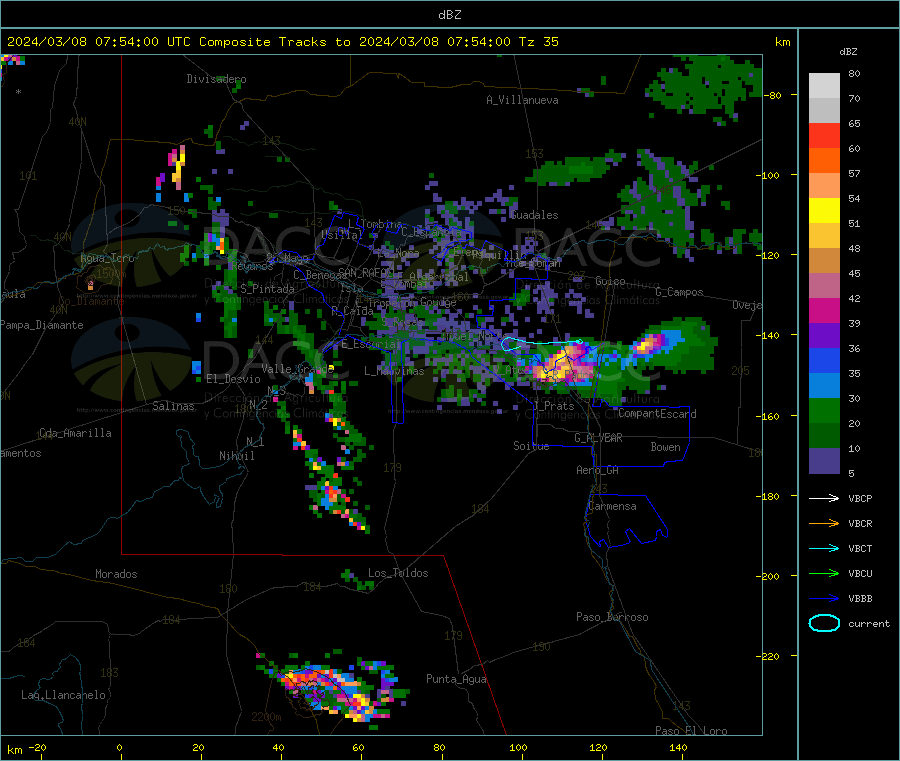This screenshot has height=761, width=900.
Task: Click the magenta 39 dBZ color swatch
Action: (824, 310)
